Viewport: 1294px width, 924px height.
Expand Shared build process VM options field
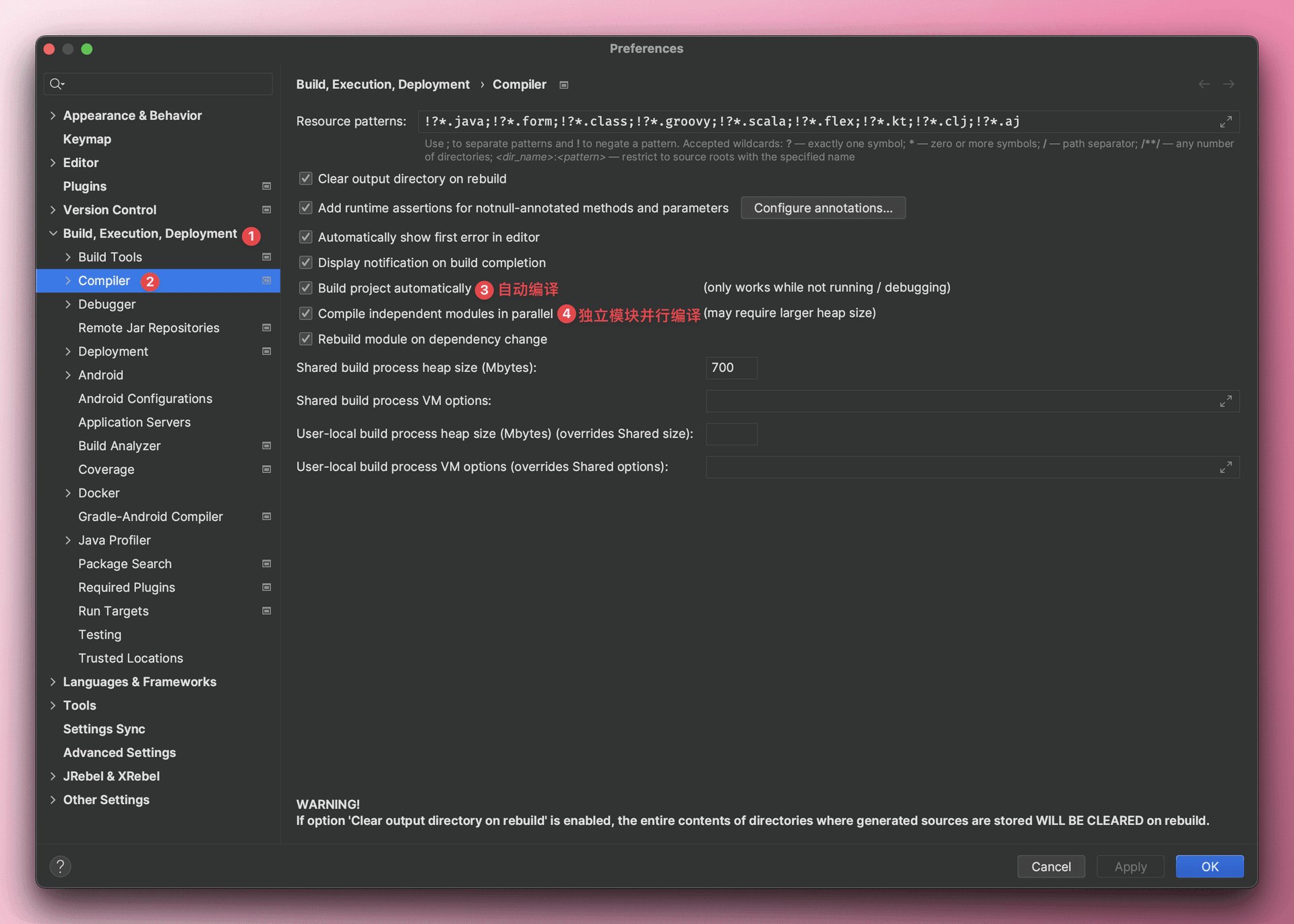tap(1225, 401)
